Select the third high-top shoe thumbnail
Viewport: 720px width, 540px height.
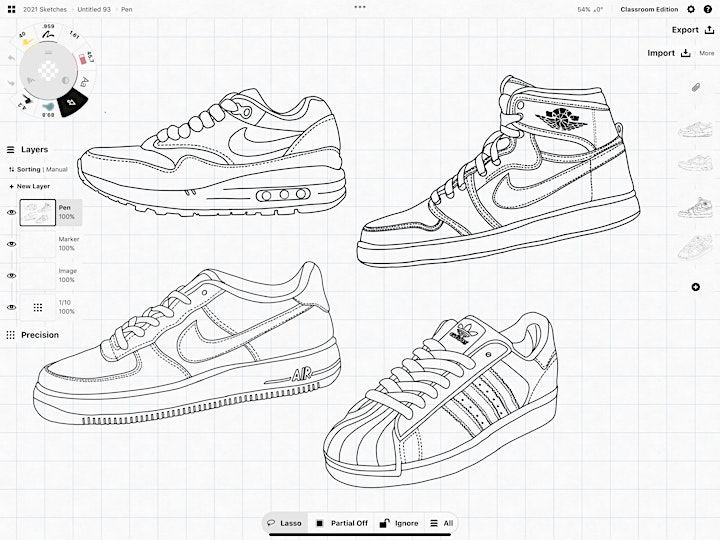click(696, 208)
